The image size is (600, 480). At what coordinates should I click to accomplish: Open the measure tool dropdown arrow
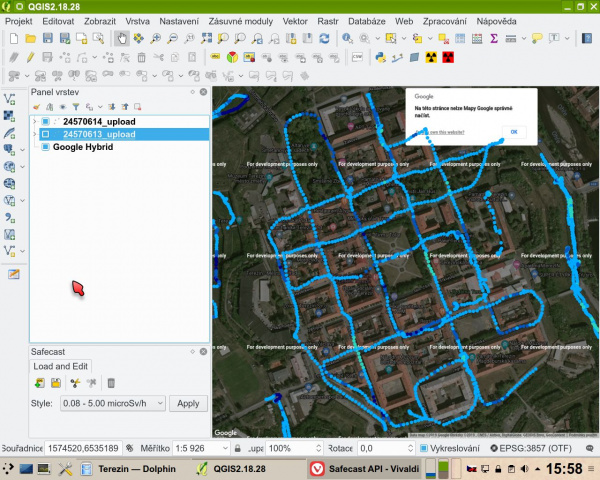[x=524, y=38]
